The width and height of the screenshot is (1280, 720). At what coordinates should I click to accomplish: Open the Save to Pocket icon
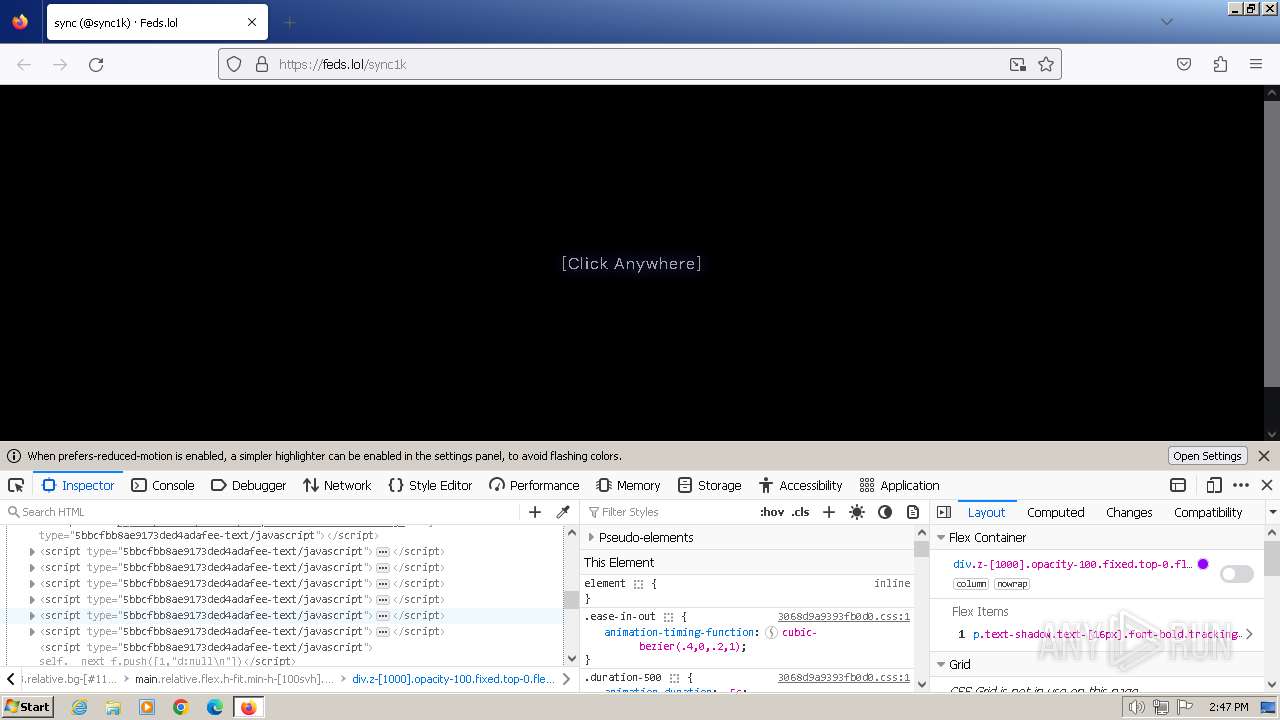(x=1184, y=64)
